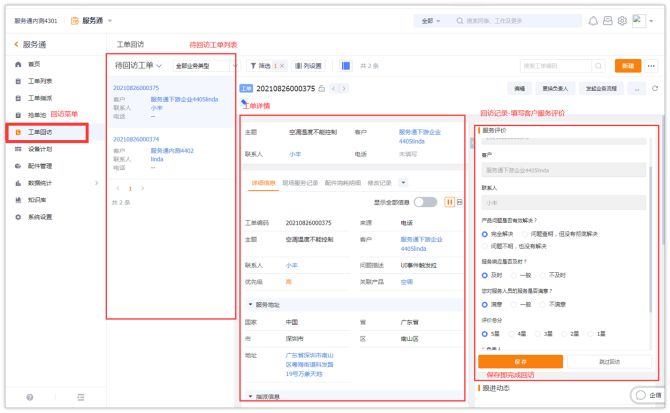Open 工单回访 in the sidebar menu
Screen dimensions: 670x413
[x=40, y=132]
